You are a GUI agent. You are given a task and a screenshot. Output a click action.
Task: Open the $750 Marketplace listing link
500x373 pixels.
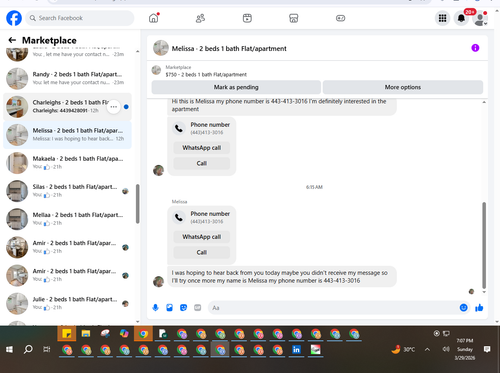[x=206, y=75]
